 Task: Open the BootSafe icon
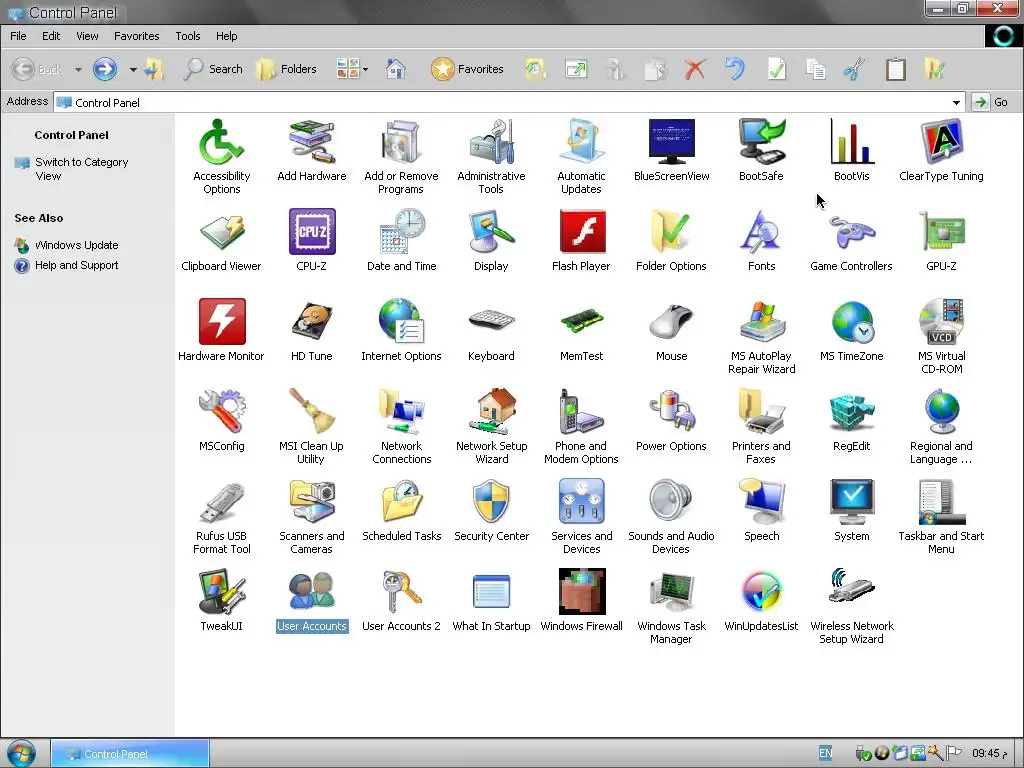(761, 142)
